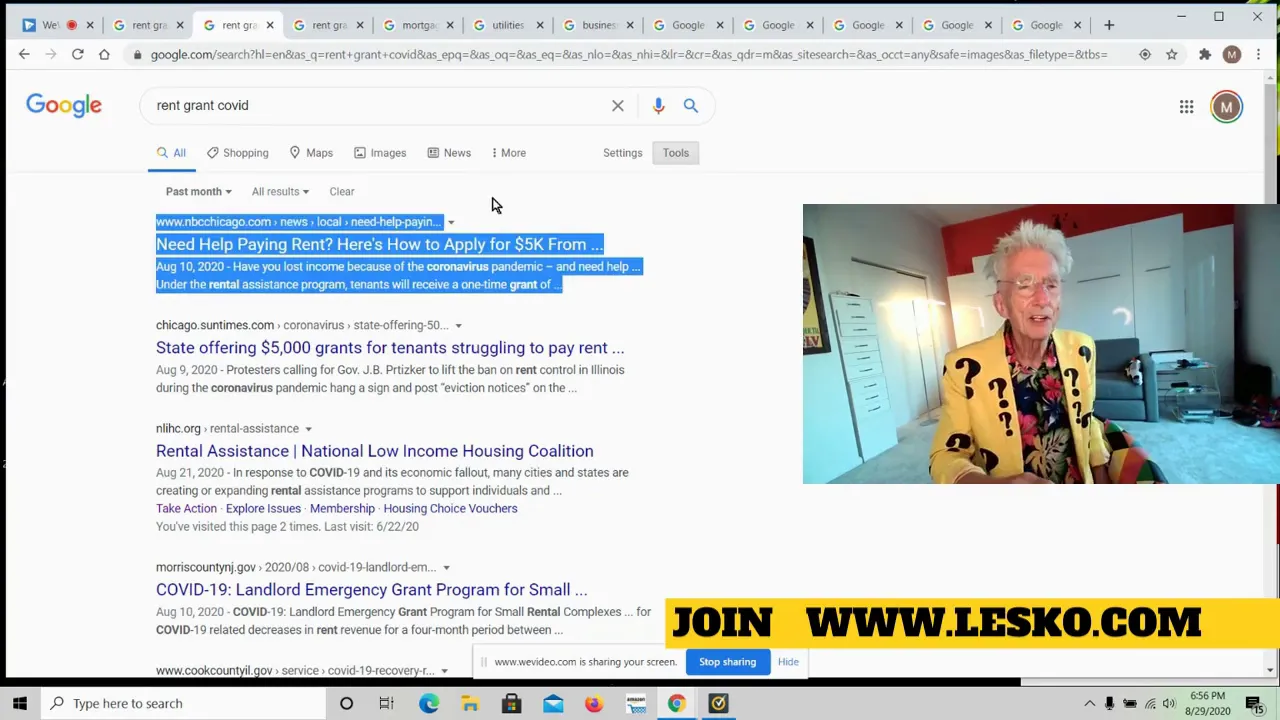The height and width of the screenshot is (720, 1280).
Task: Open the Norton checkmark app in taskbar
Action: pos(718,703)
